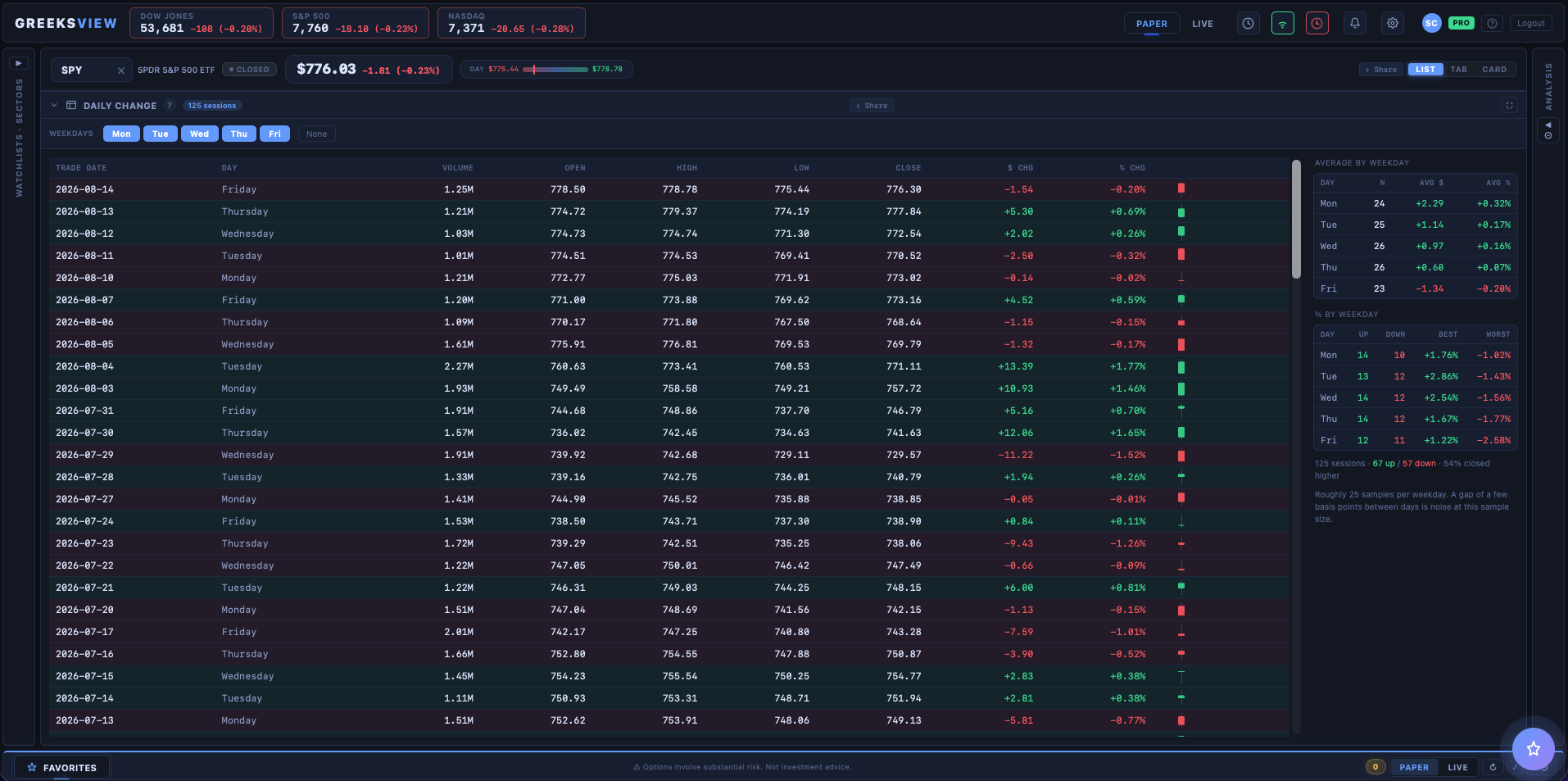Click the $776.03 price display
This screenshot has height=781, width=1568.
tap(326, 70)
